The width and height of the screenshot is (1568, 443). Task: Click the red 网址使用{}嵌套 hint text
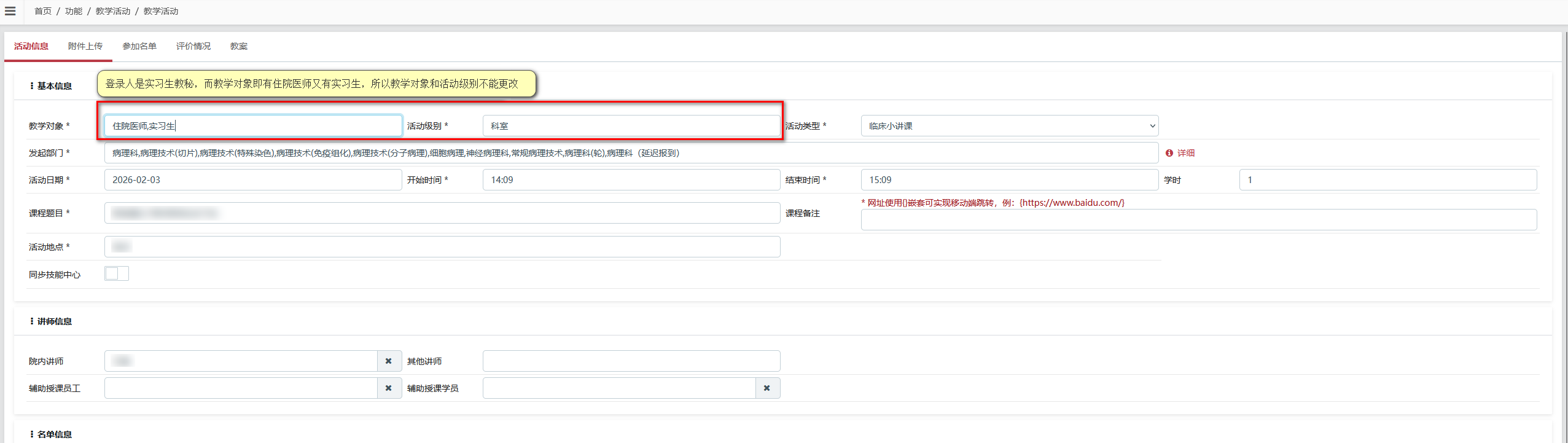coord(993,203)
